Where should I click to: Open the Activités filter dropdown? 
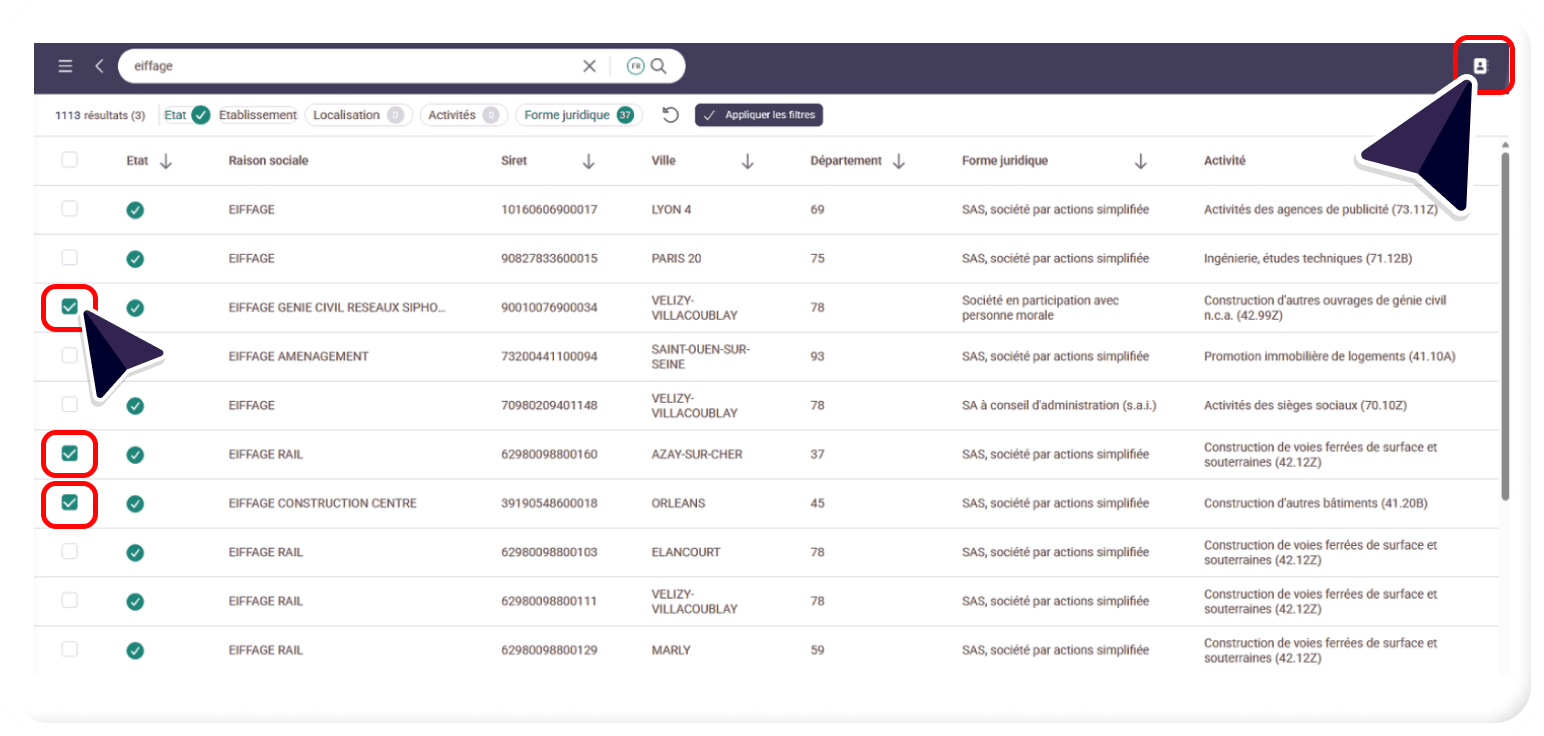(463, 115)
